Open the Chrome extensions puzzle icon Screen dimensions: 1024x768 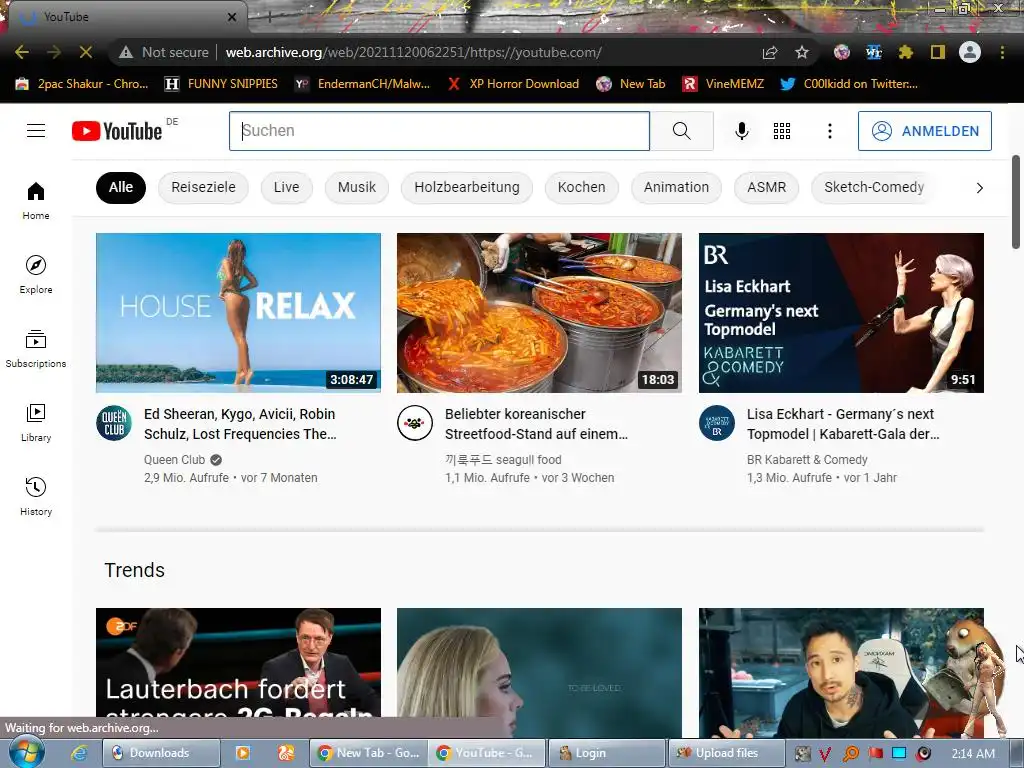[x=905, y=52]
